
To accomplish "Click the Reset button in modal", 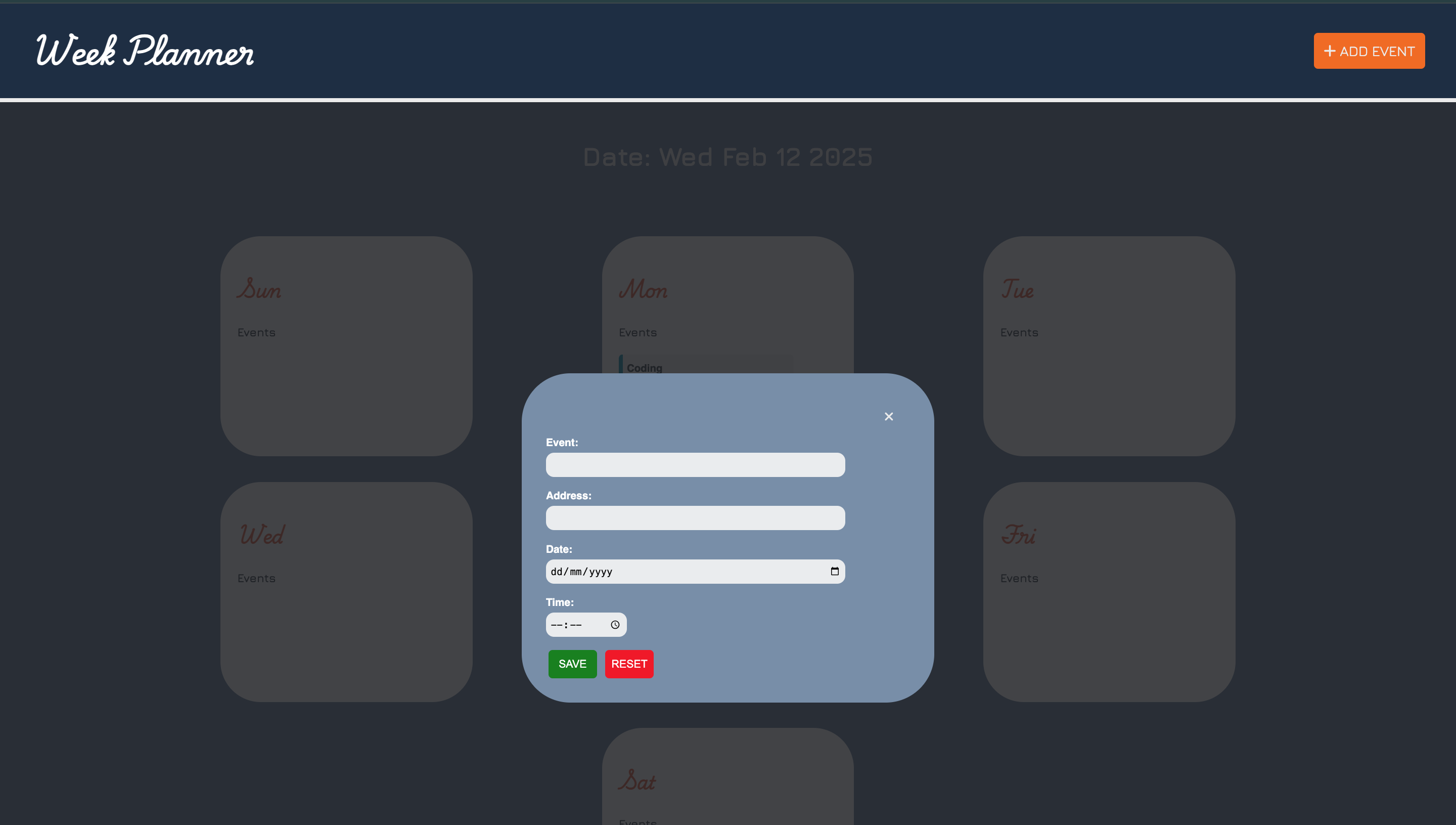I will click(x=629, y=664).
